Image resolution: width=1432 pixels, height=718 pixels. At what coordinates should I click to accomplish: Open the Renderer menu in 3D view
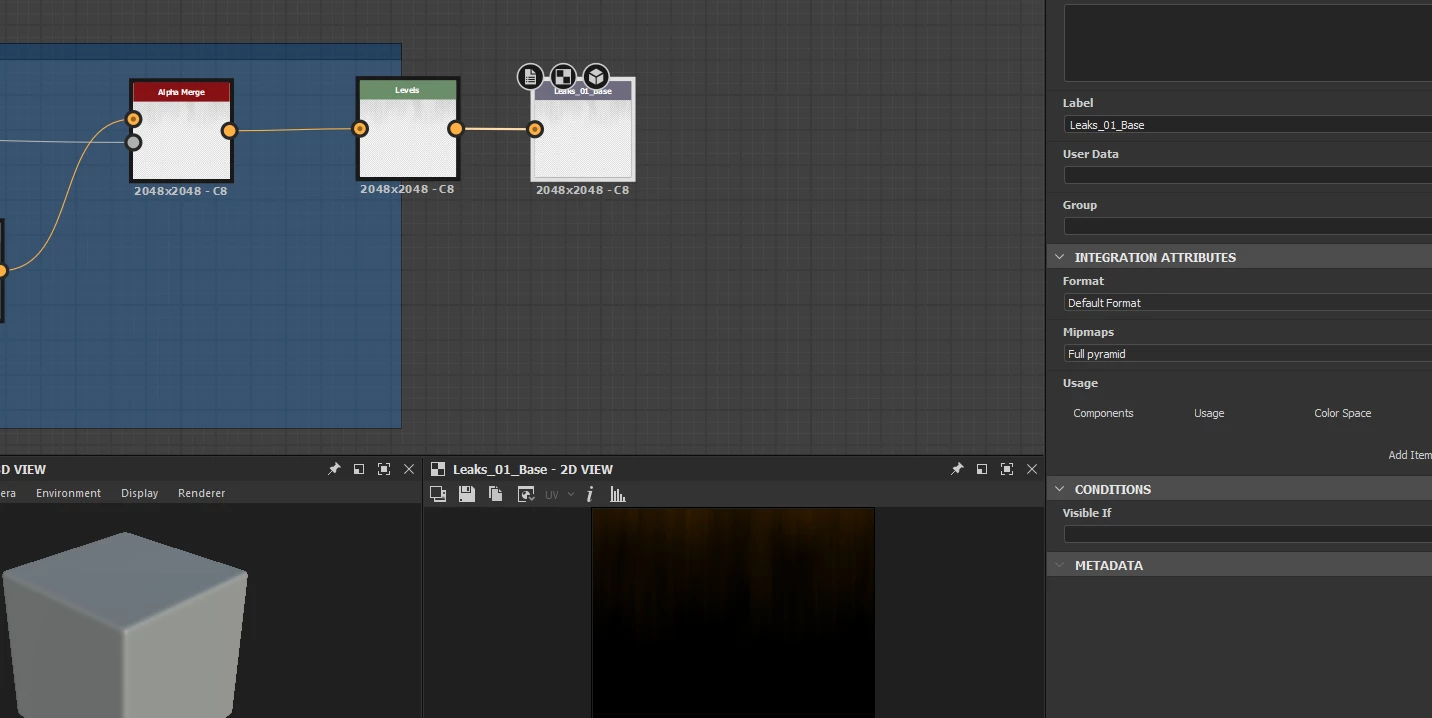point(201,493)
